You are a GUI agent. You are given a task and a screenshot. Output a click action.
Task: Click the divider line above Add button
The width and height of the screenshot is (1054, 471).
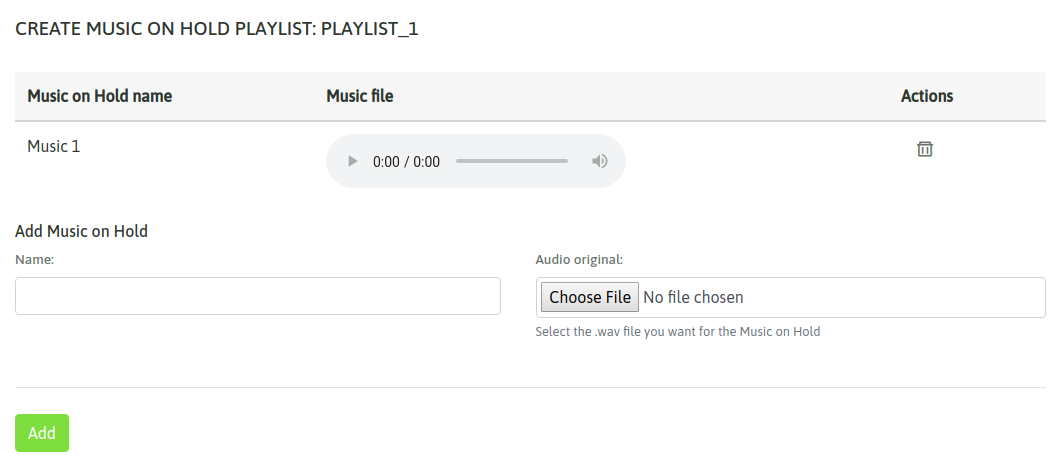coord(527,387)
